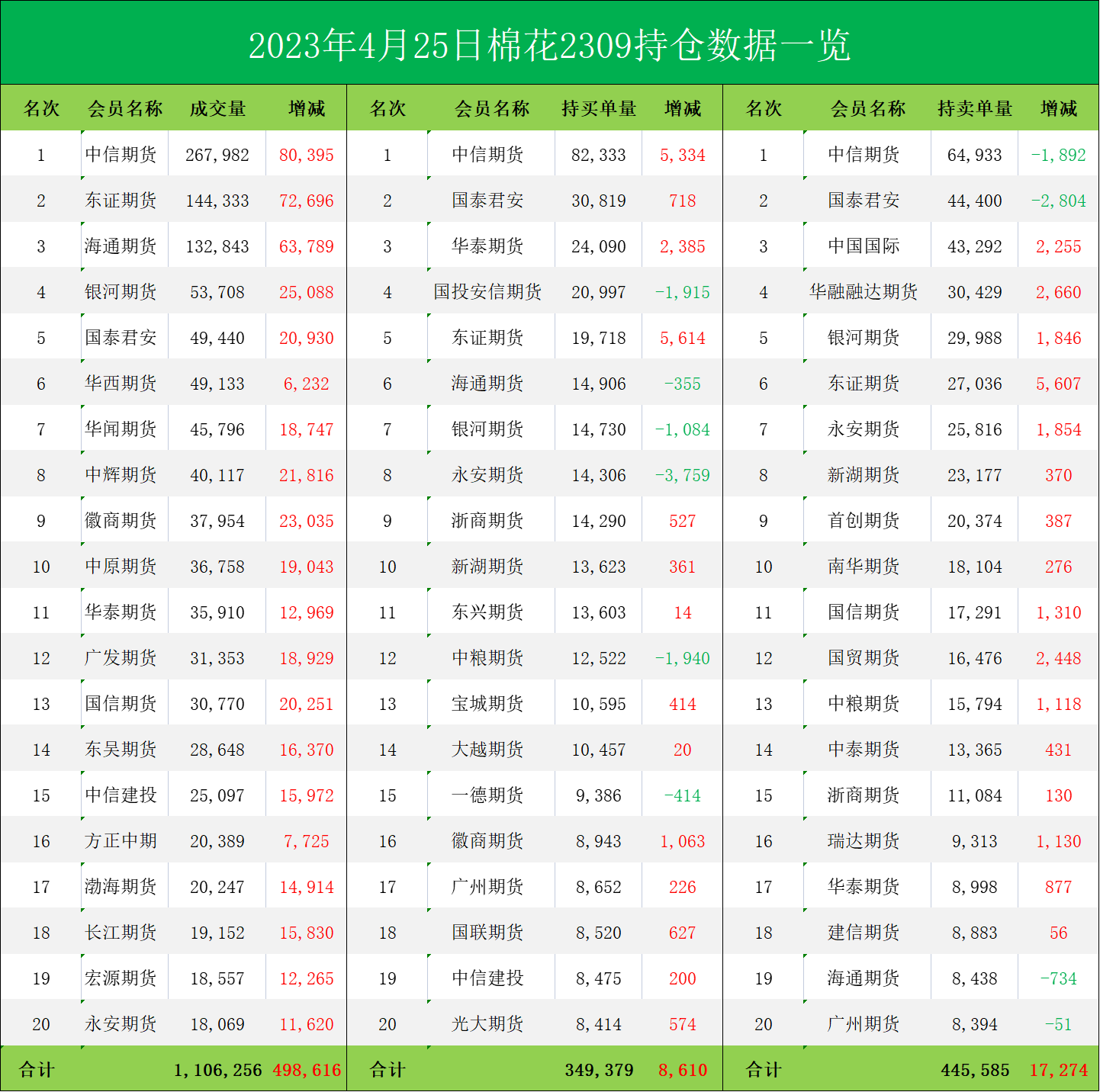Image resolution: width=1100 pixels, height=1092 pixels.
Task: Click total volume 1,106,256
Action: (x=218, y=1070)
